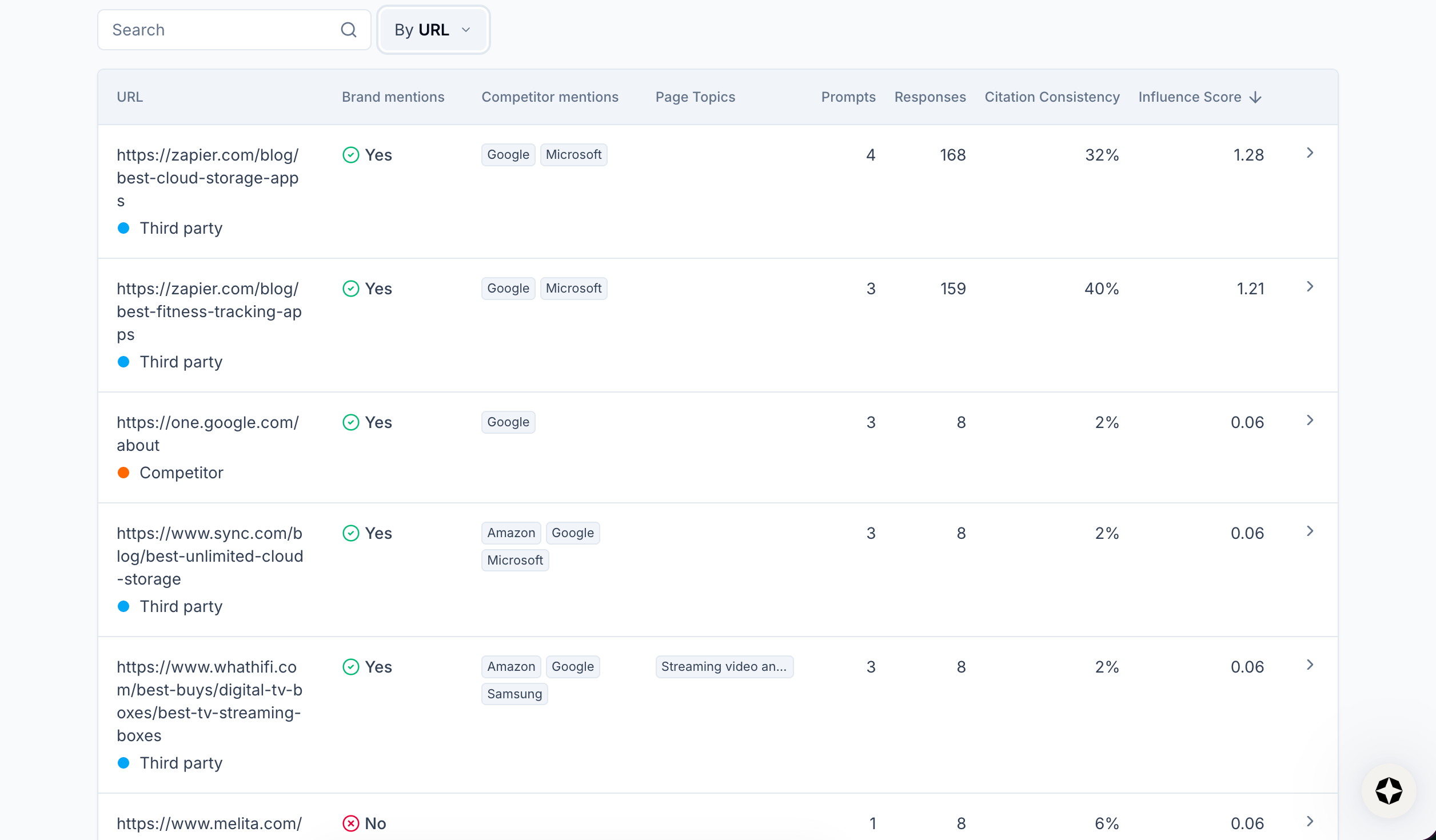Sort by URL column header

tap(130, 97)
